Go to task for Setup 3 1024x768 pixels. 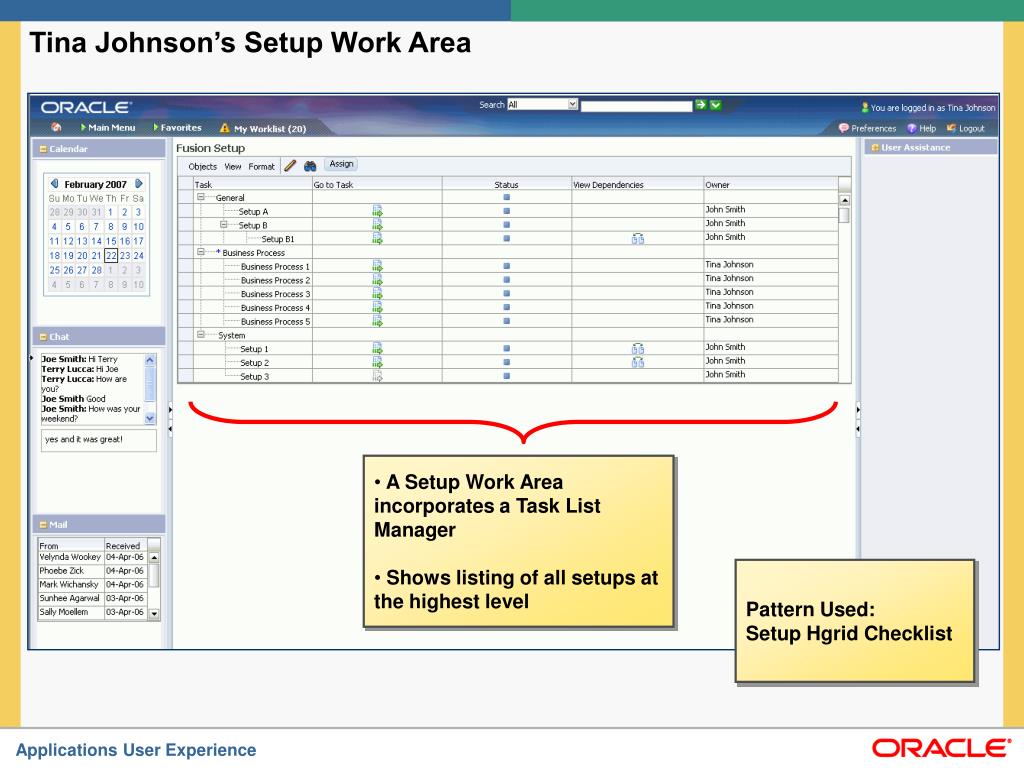coord(377,376)
